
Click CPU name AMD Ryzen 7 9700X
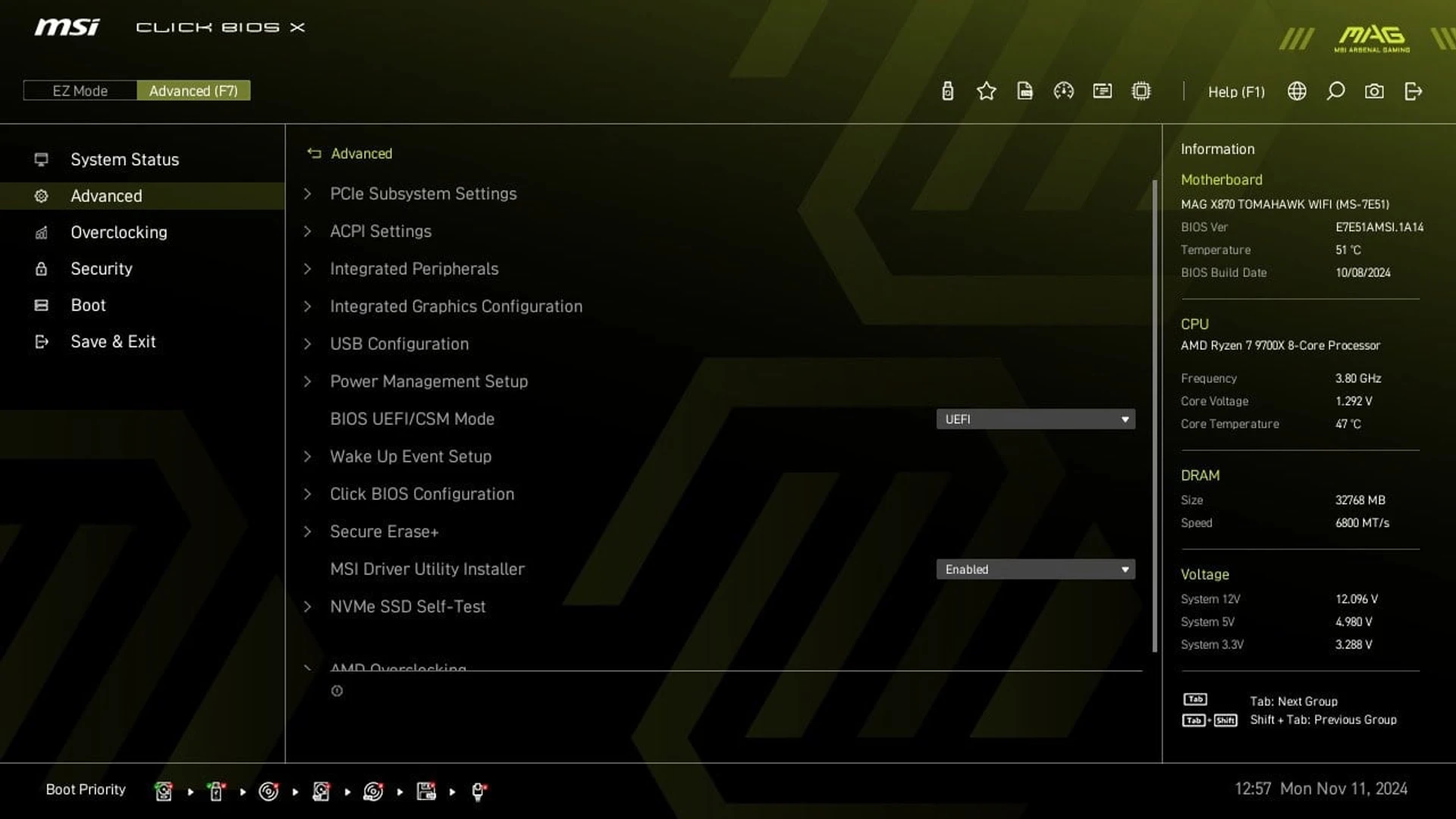tap(1280, 345)
